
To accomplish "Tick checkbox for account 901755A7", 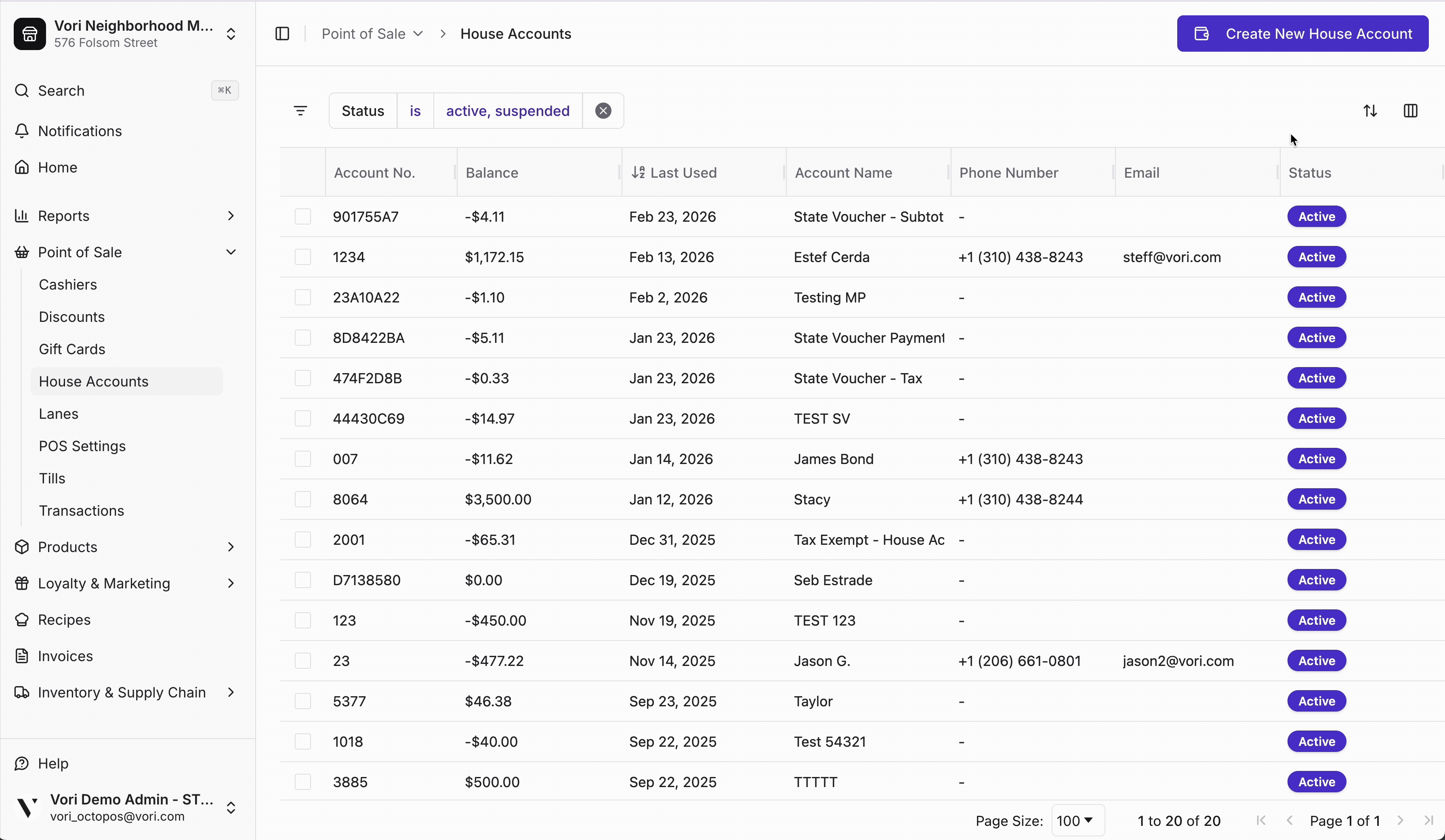I will coord(303,217).
